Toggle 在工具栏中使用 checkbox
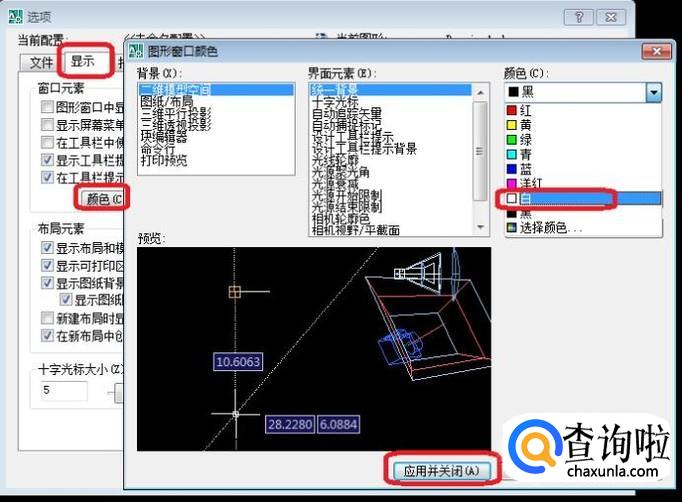The width and height of the screenshot is (682, 502). [47, 142]
